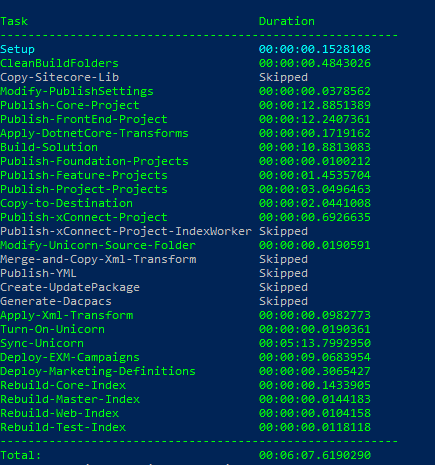
Task: Click the Publish-Core-Project task text
Action: [x=70, y=105]
